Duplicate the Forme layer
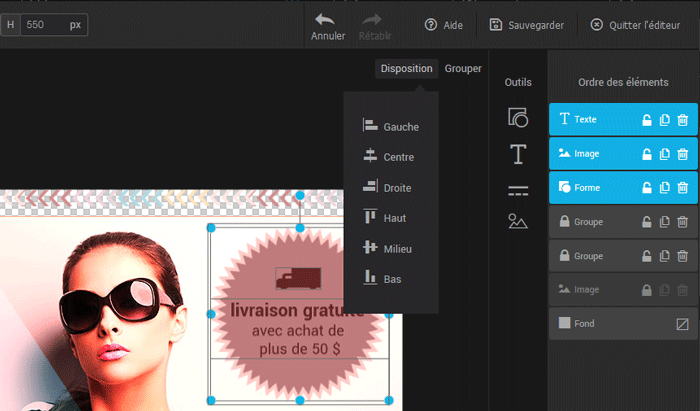This screenshot has width=700, height=411. [665, 188]
